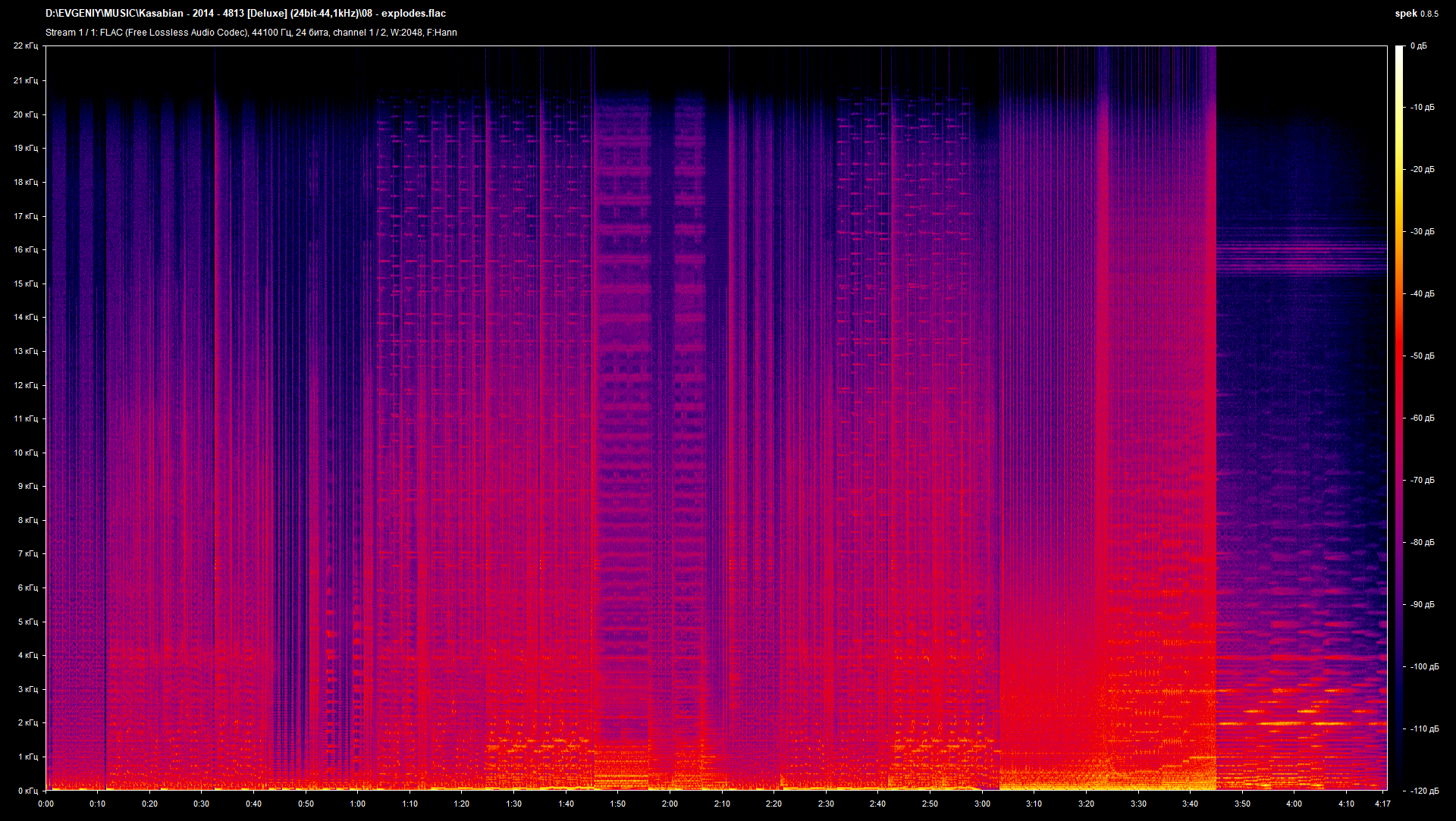
Task: Click the spectrogram at the 3:44 quiet-section boundary
Action: pos(1216,417)
